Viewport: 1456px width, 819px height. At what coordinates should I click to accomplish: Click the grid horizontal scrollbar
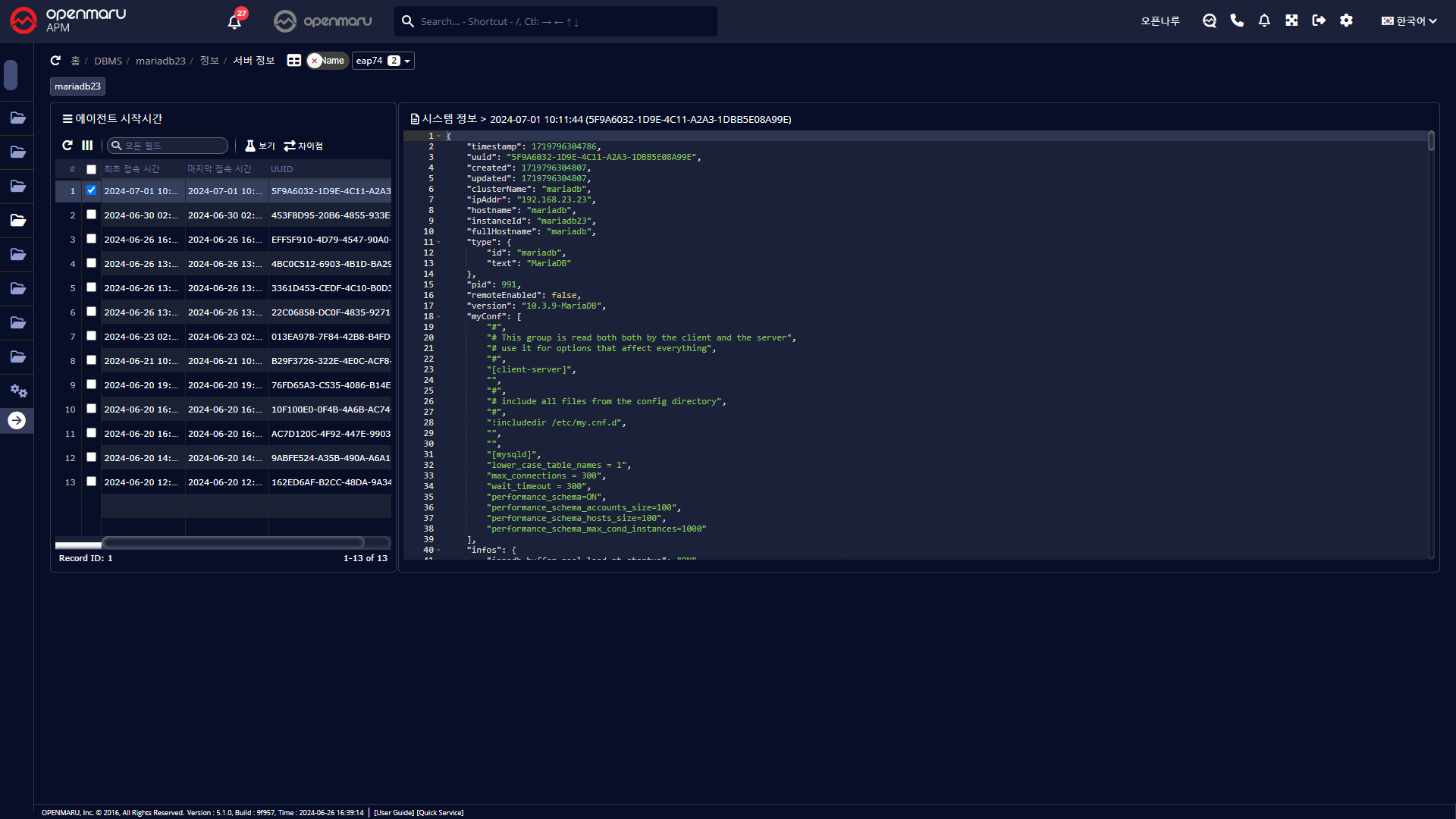[x=234, y=542]
